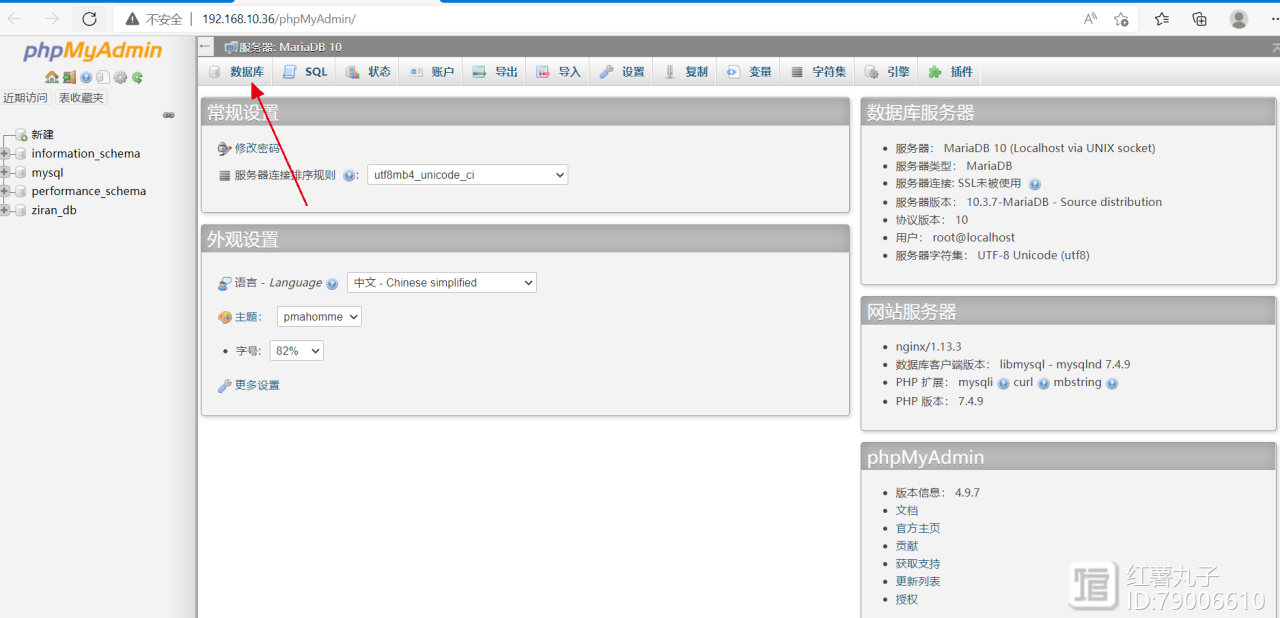Open the 字符集 tab
Screen dimensions: 1280x618
[x=819, y=72]
